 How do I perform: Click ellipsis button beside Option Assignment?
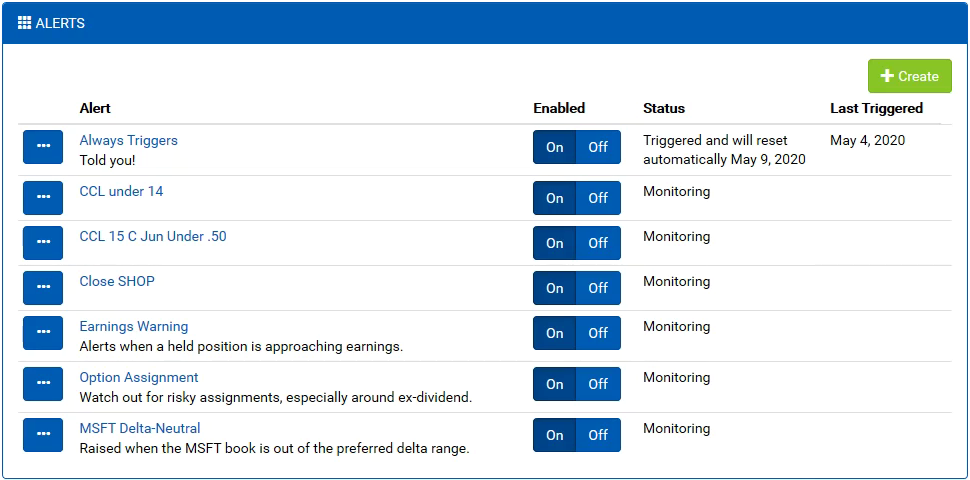pyautogui.click(x=43, y=384)
